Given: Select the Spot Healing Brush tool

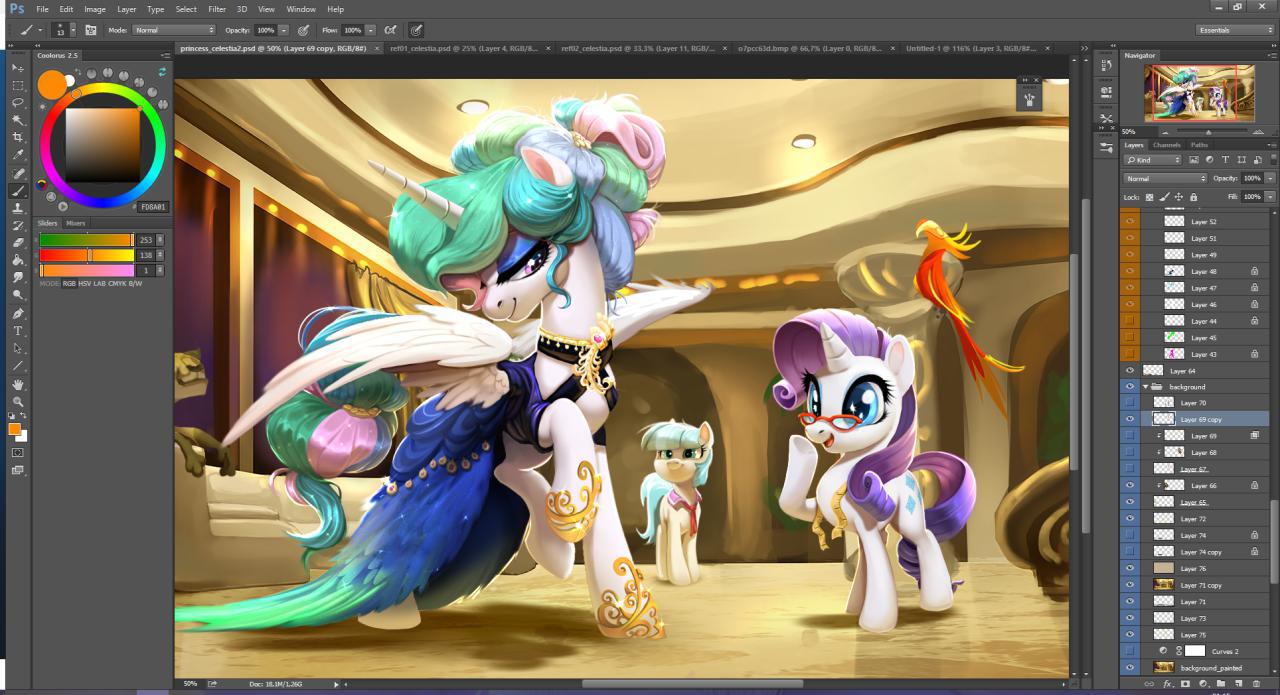Looking at the screenshot, I should 18,173.
